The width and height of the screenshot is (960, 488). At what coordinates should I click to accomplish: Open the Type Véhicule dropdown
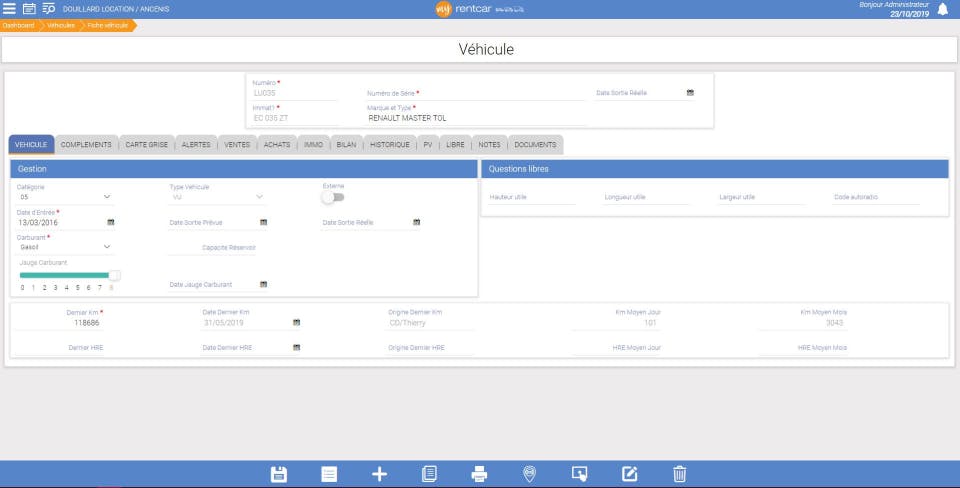pos(217,197)
